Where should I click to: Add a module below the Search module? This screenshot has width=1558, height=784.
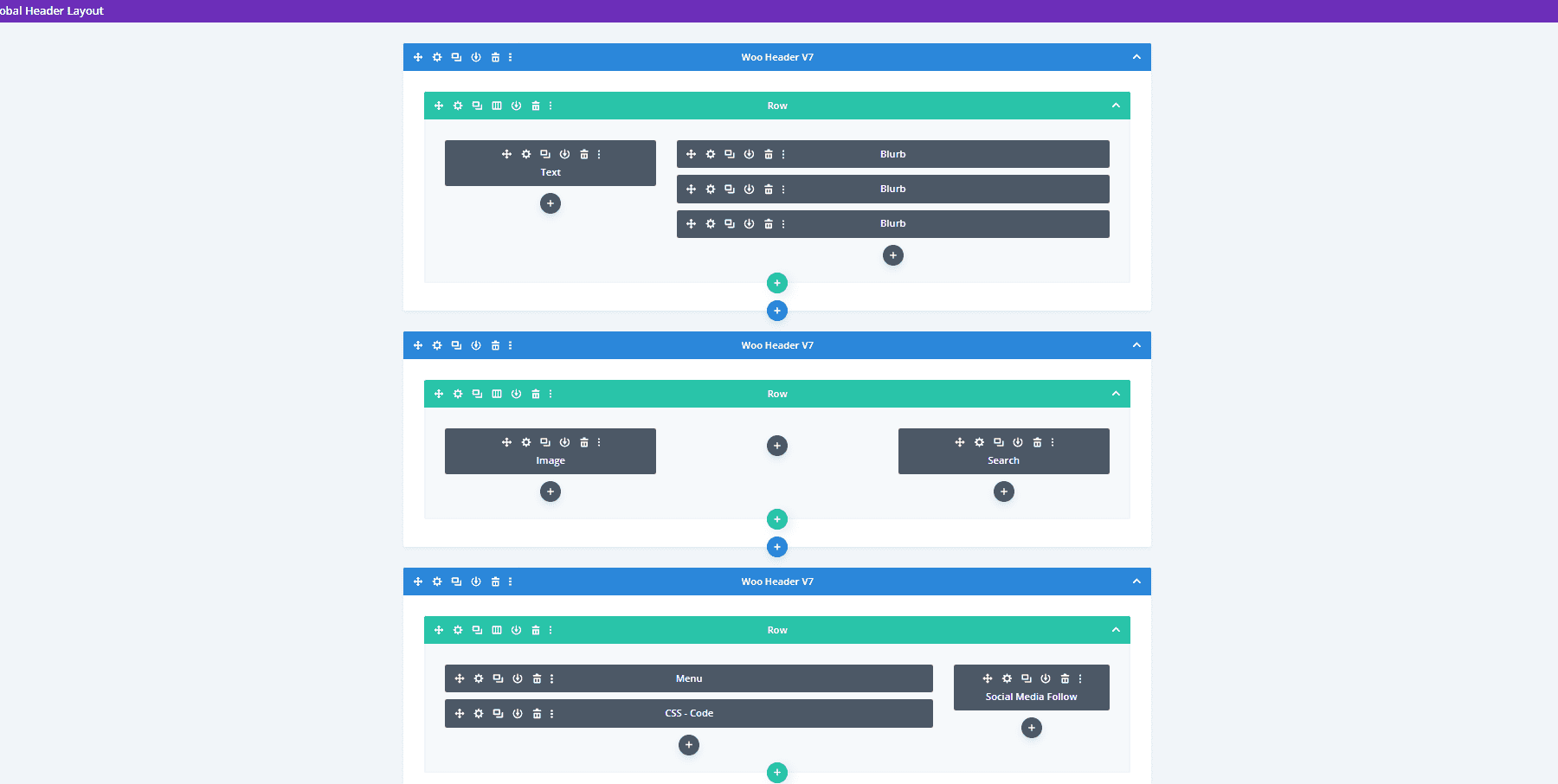tap(1004, 492)
